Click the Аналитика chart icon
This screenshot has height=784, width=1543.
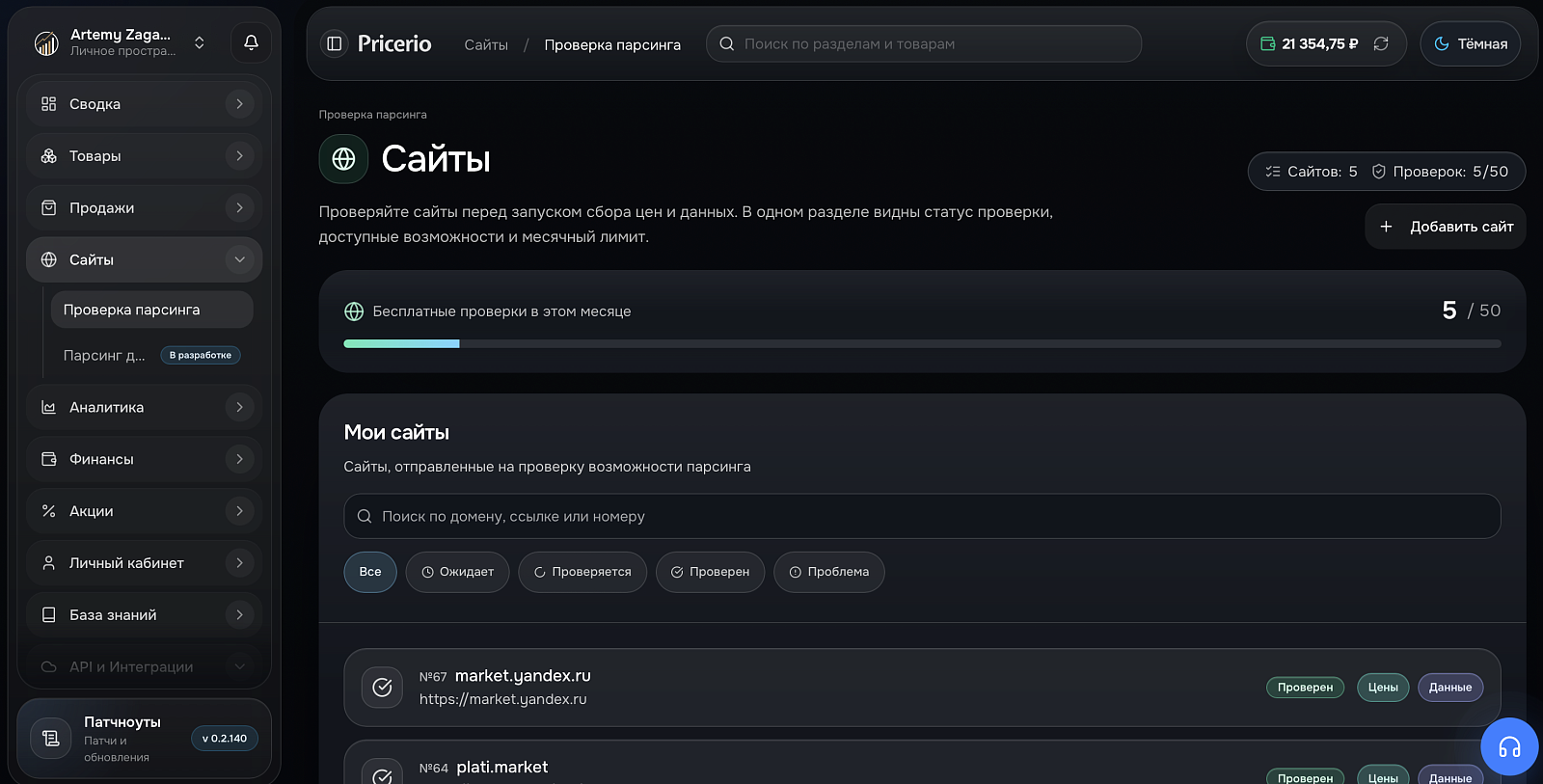click(48, 408)
